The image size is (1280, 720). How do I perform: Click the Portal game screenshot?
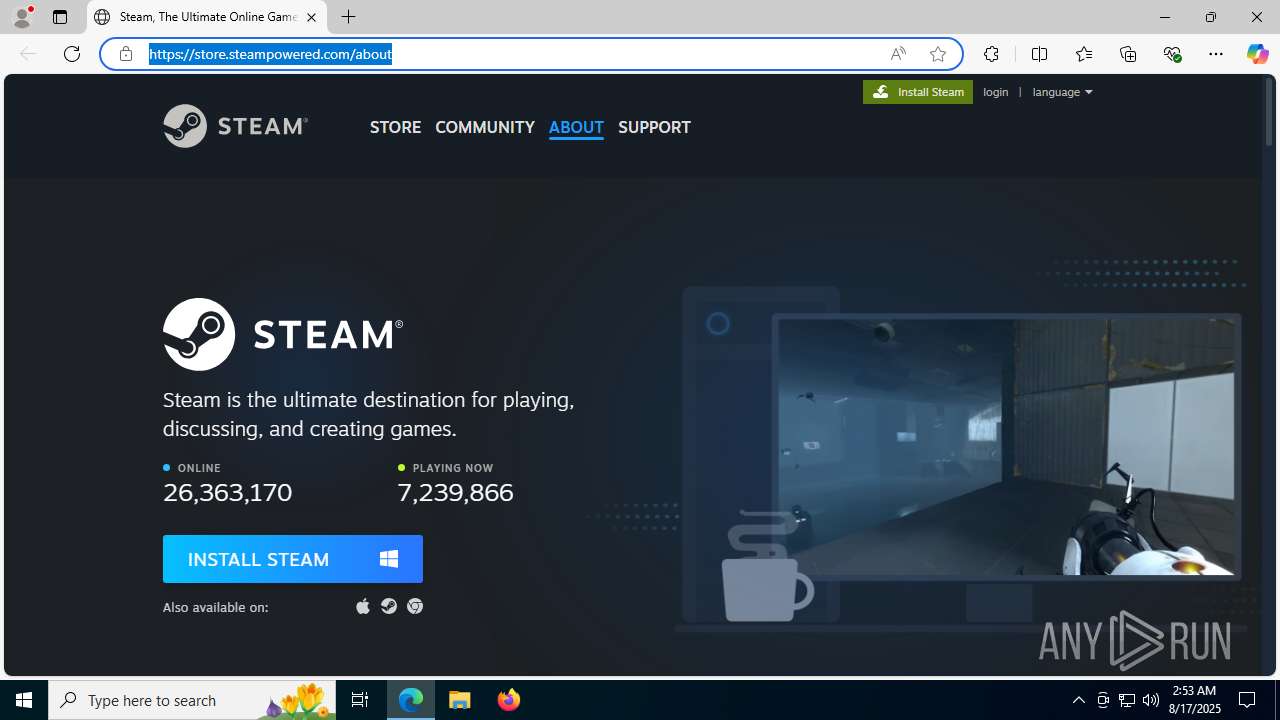click(1006, 446)
